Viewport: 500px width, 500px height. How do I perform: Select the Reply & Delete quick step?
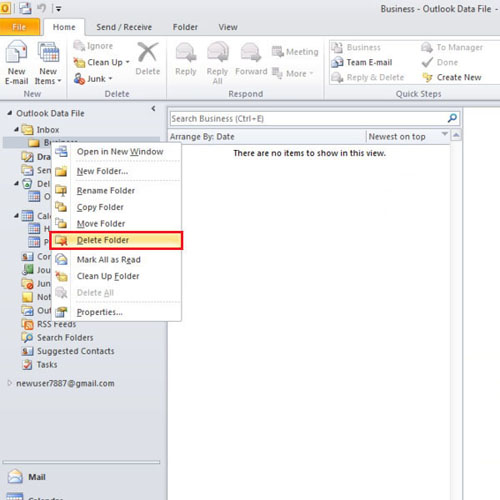point(368,77)
